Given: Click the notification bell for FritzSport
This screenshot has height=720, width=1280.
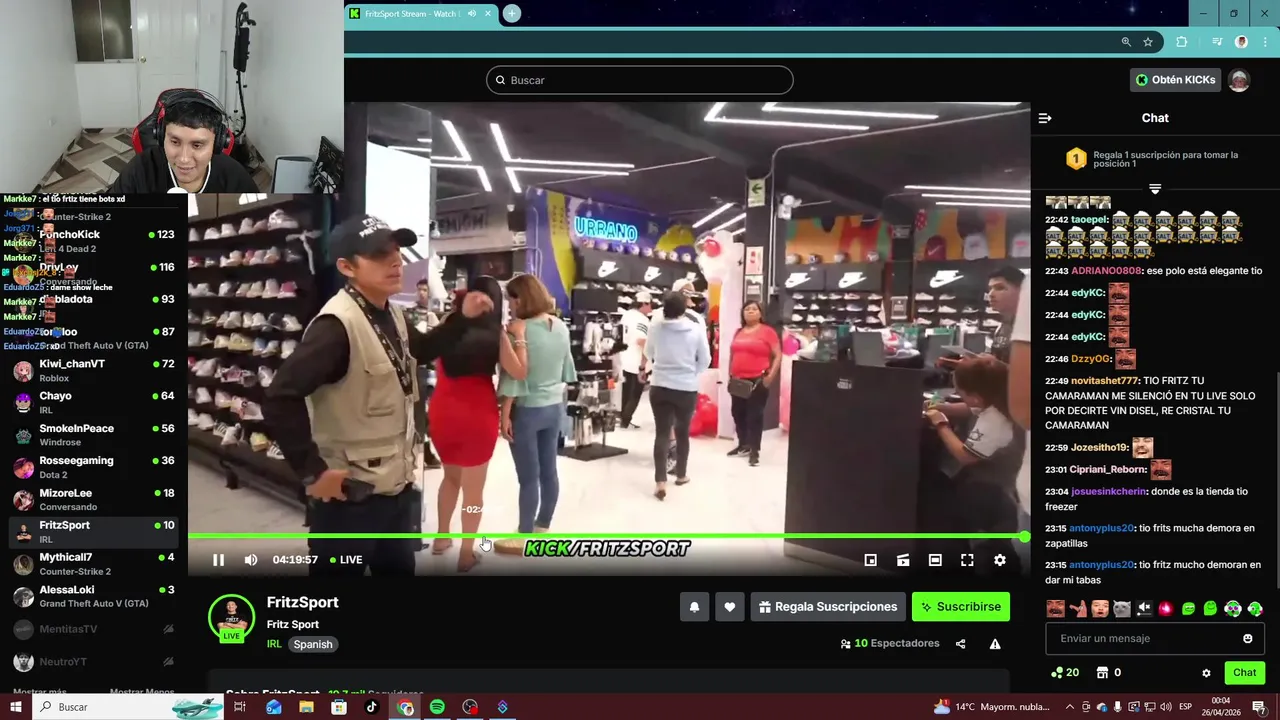Looking at the screenshot, I should click(x=694, y=607).
